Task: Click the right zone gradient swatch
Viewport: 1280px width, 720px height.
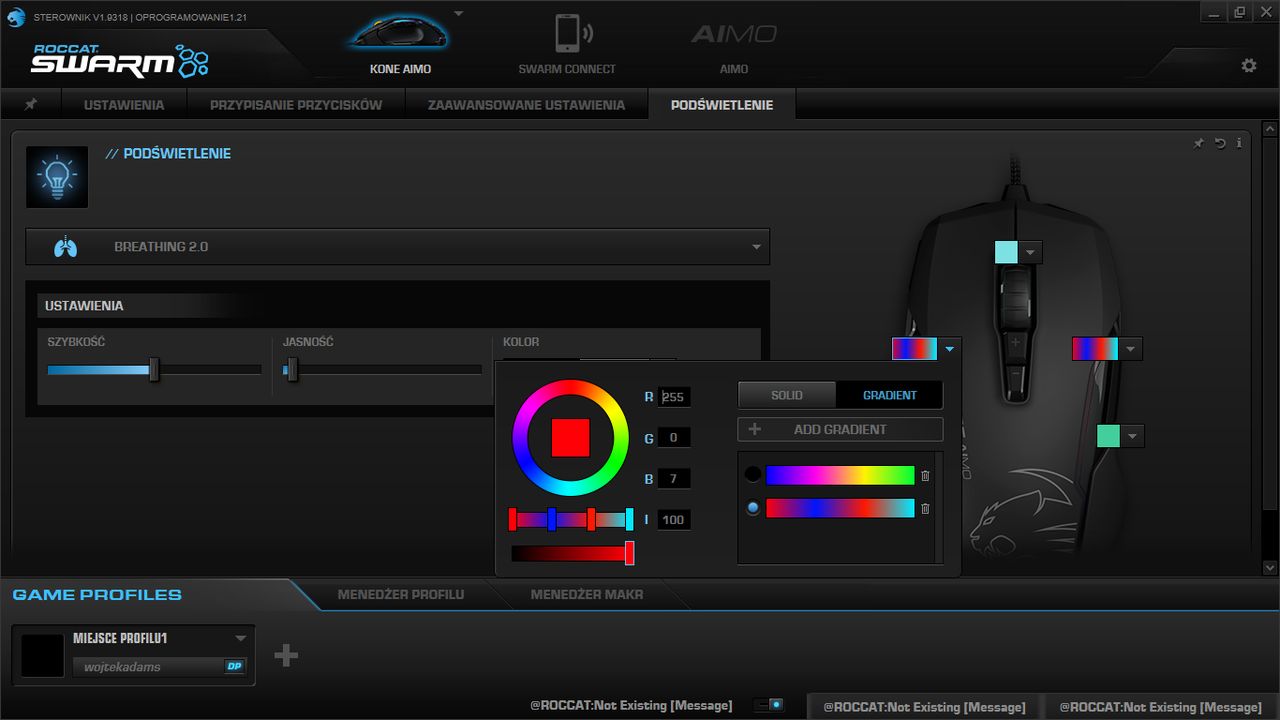Action: [1095, 348]
